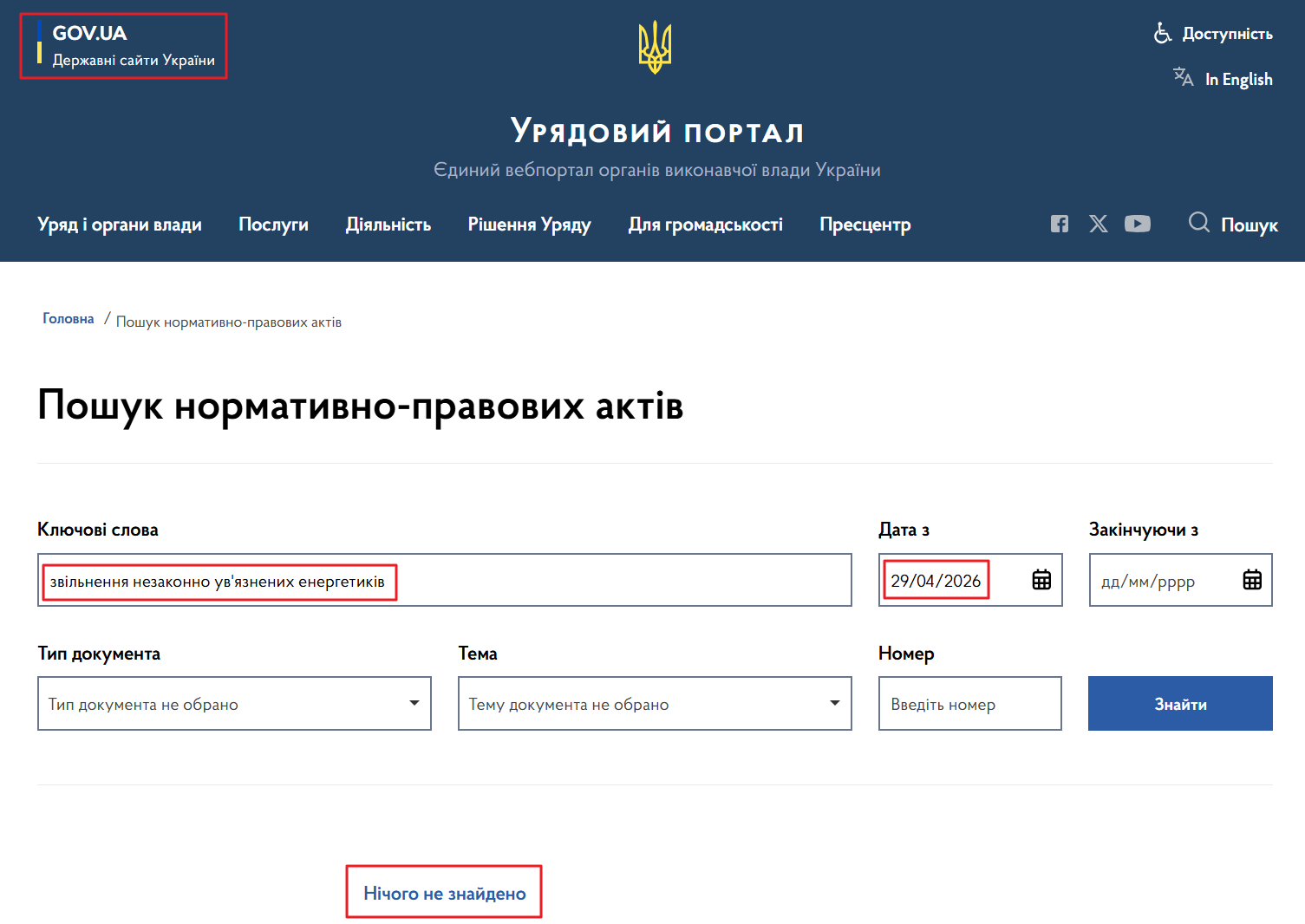Open the Доступність accessibility link
Viewport: 1305px width, 924px height.
[1227, 34]
